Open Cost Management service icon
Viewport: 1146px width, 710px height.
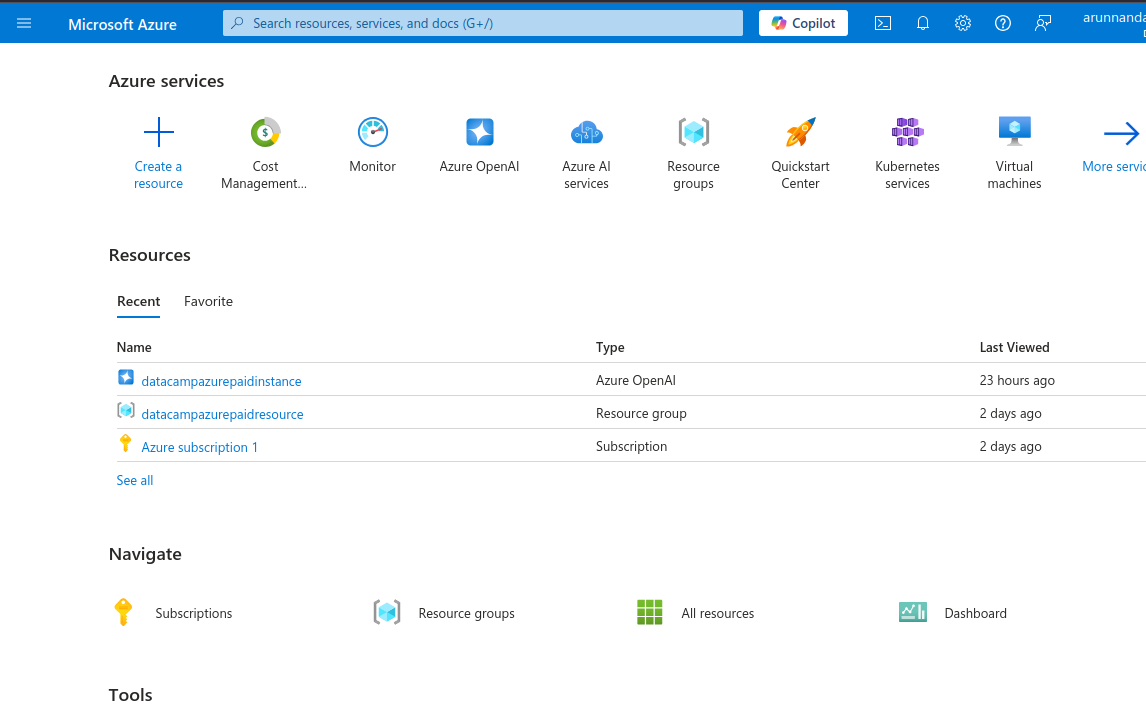pos(265,132)
